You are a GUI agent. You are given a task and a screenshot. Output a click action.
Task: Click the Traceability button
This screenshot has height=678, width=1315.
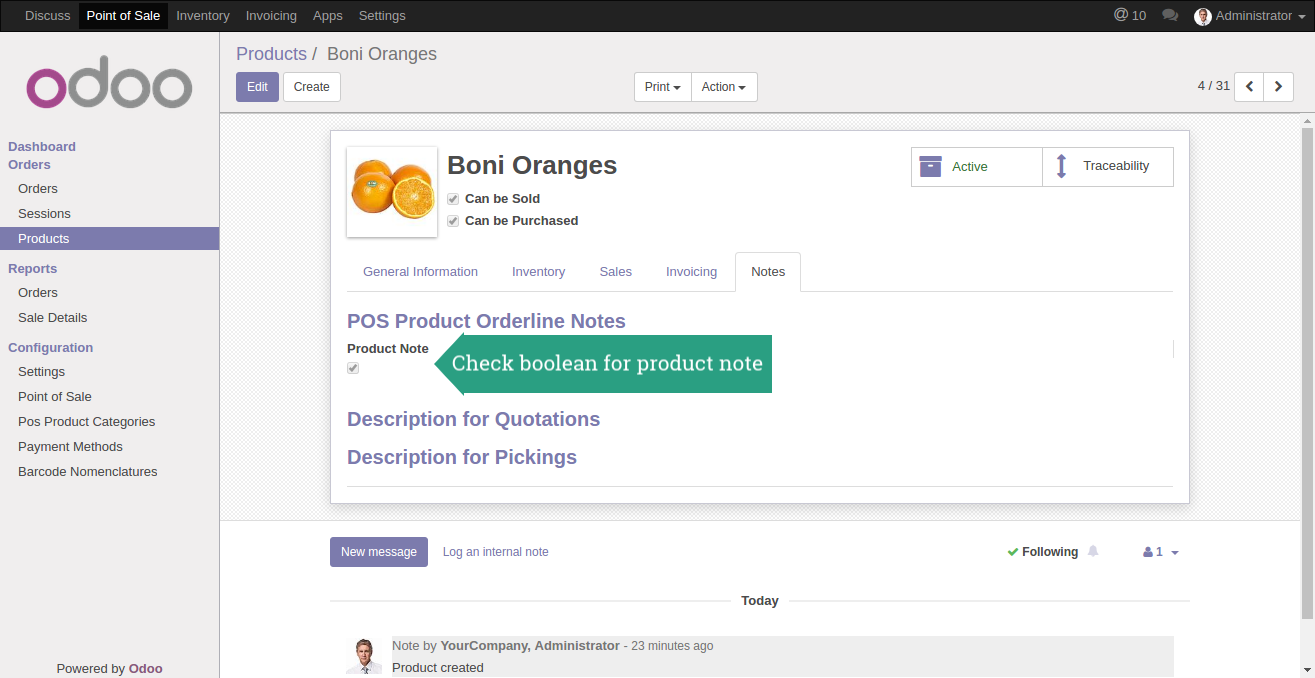pyautogui.click(x=1108, y=167)
